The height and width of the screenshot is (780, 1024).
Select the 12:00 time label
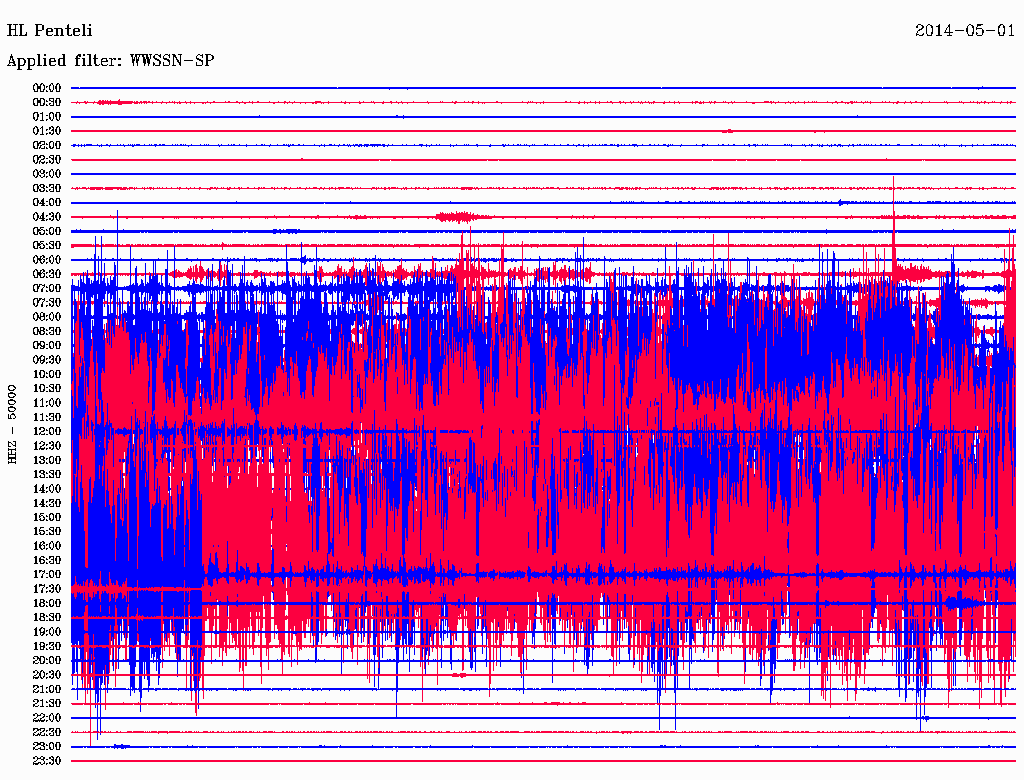point(47,431)
